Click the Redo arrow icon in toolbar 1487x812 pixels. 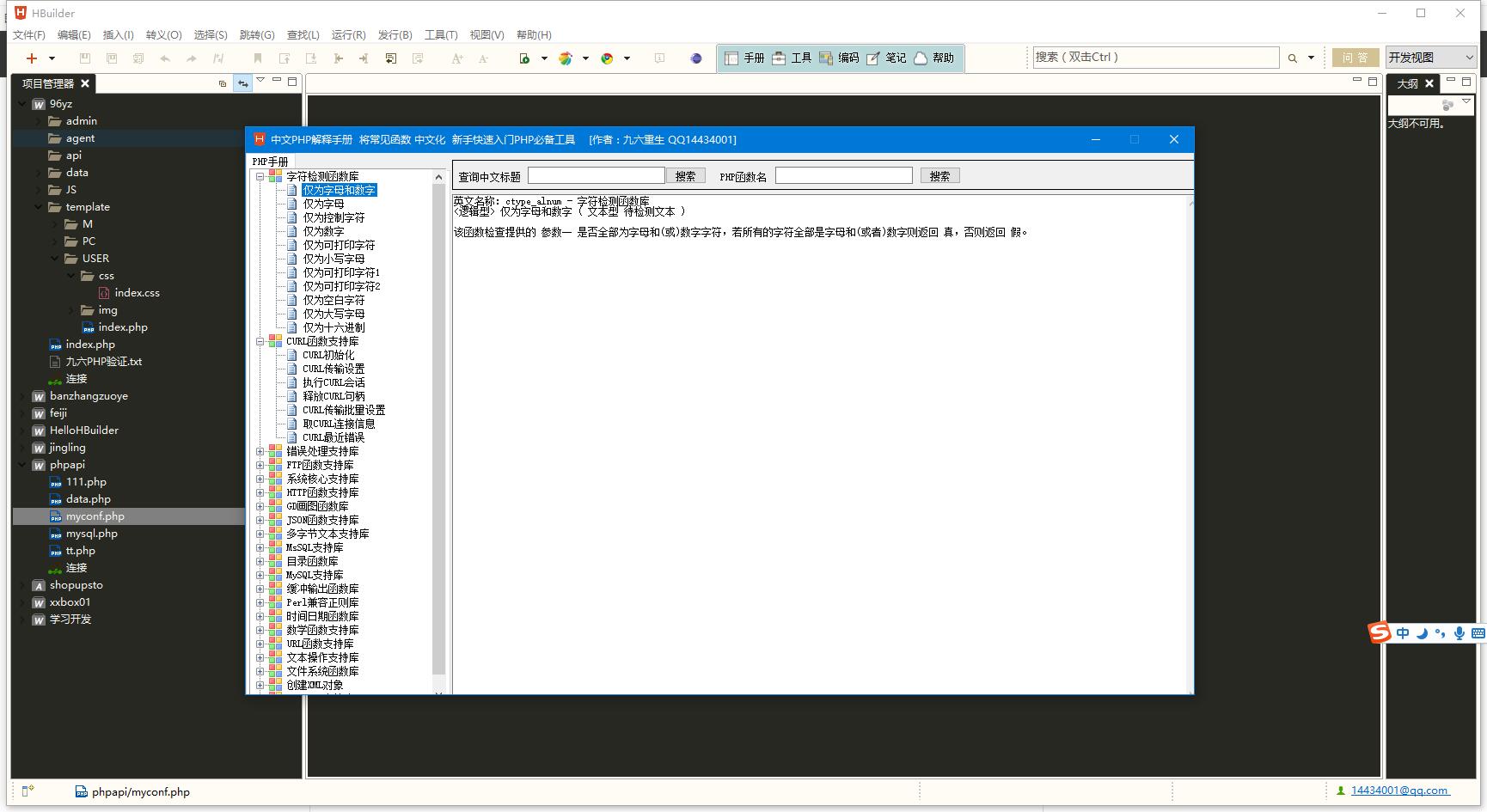click(x=192, y=58)
